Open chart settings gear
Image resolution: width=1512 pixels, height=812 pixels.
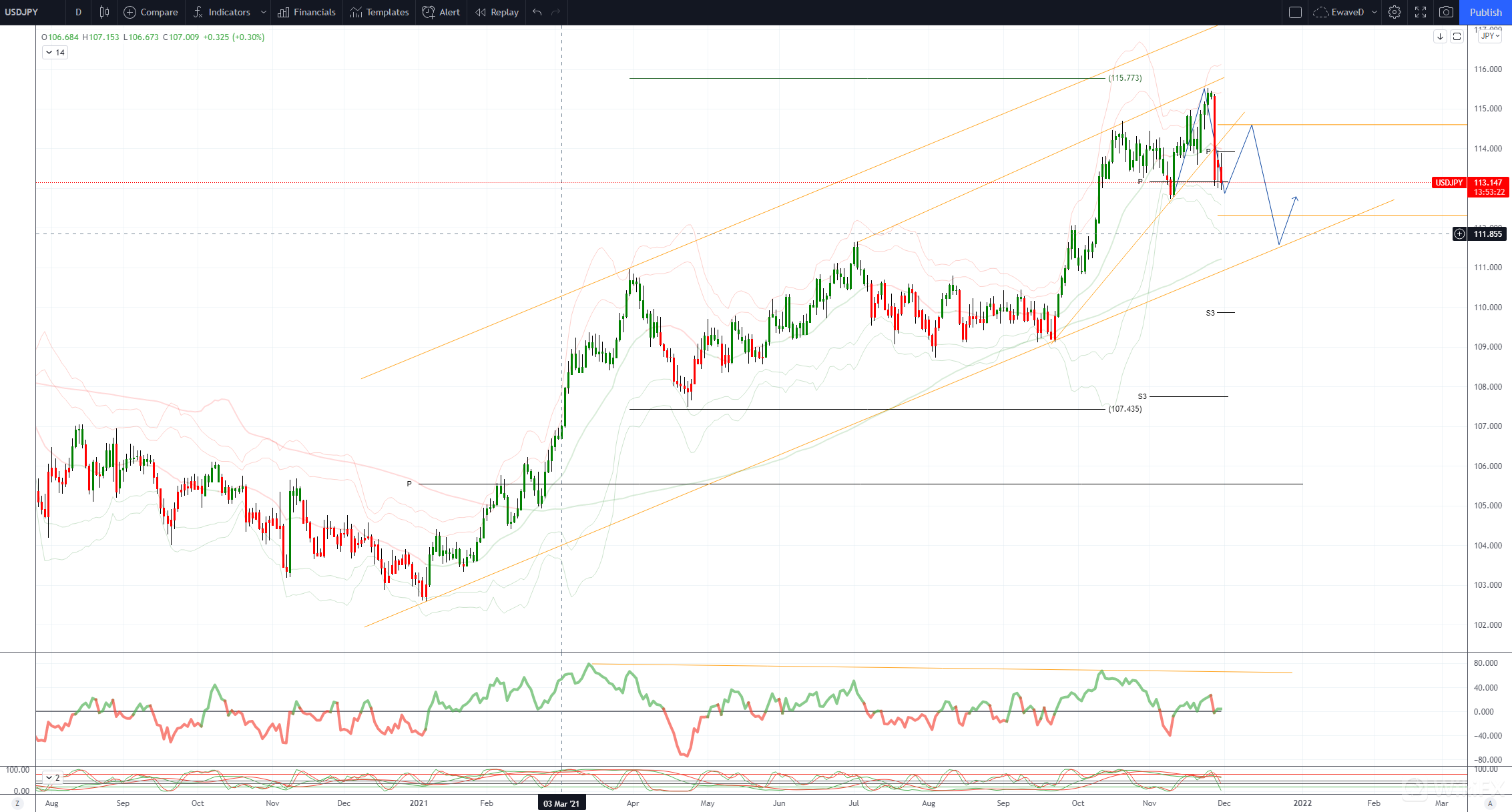pos(1395,12)
